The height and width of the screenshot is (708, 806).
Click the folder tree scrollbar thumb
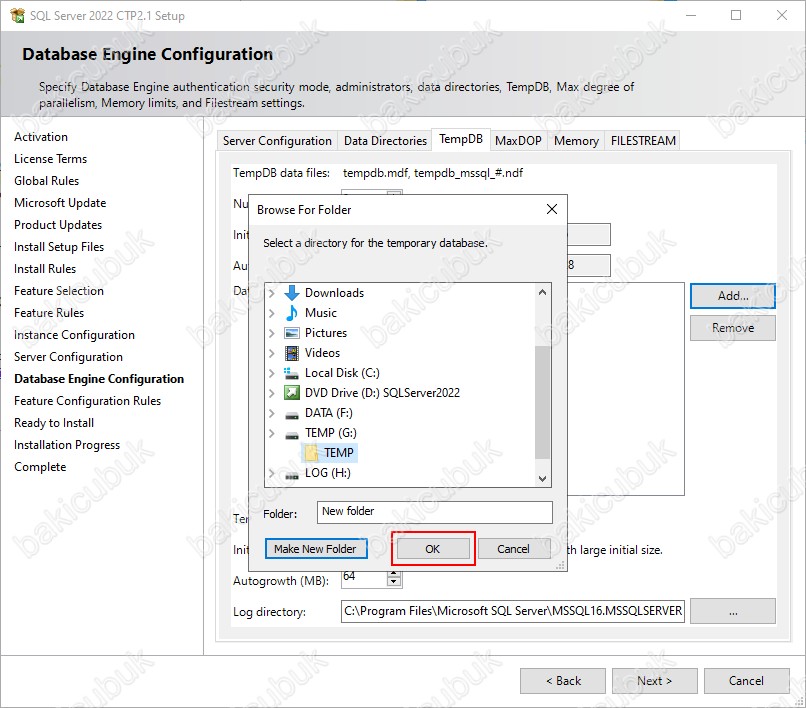542,402
